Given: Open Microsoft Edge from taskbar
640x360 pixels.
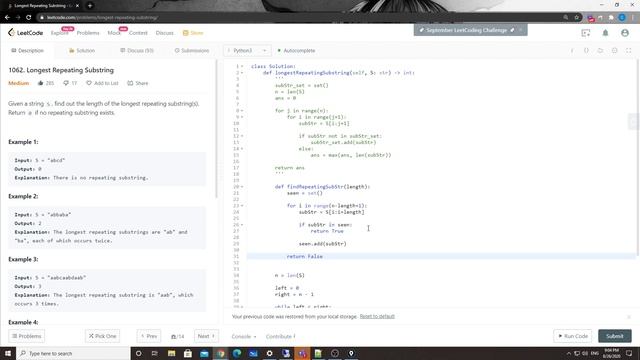Looking at the screenshot, I should click(237, 353).
